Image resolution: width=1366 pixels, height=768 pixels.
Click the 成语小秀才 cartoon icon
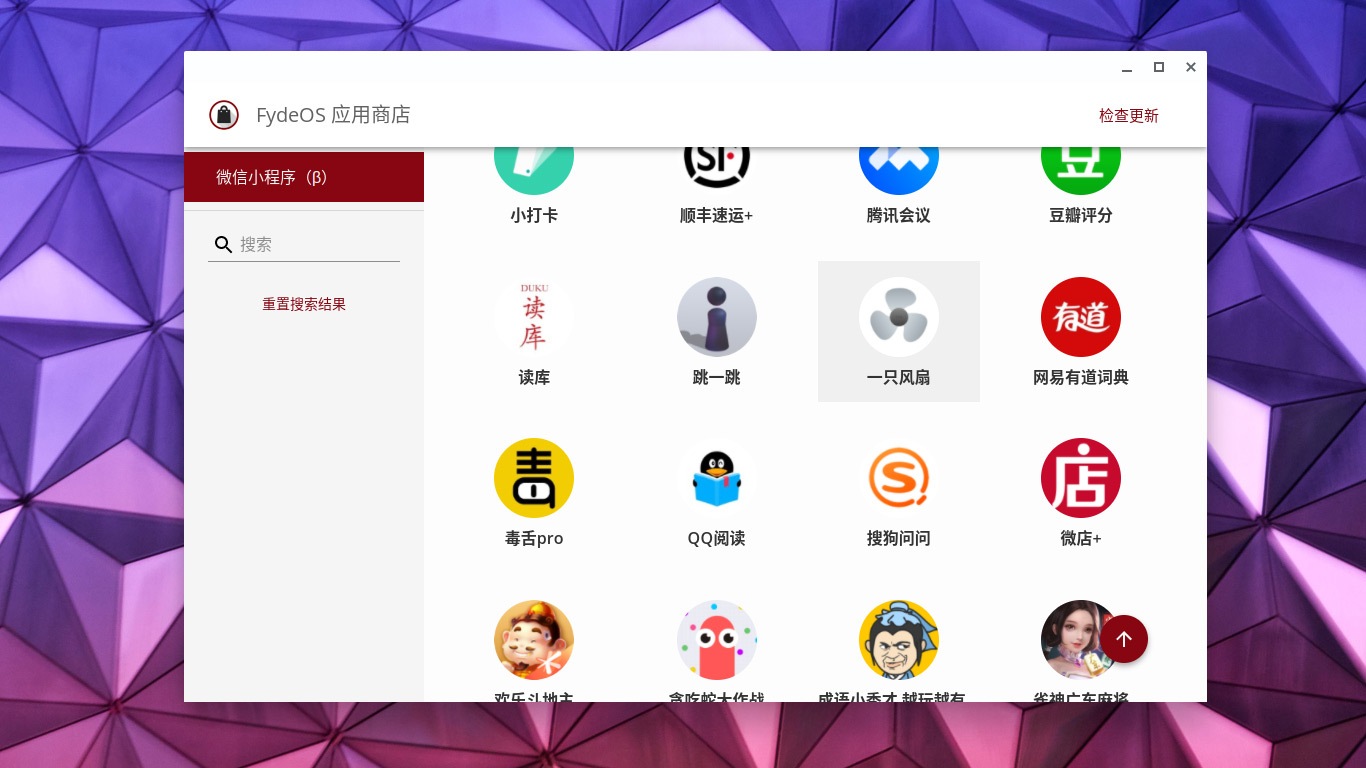[x=898, y=640]
